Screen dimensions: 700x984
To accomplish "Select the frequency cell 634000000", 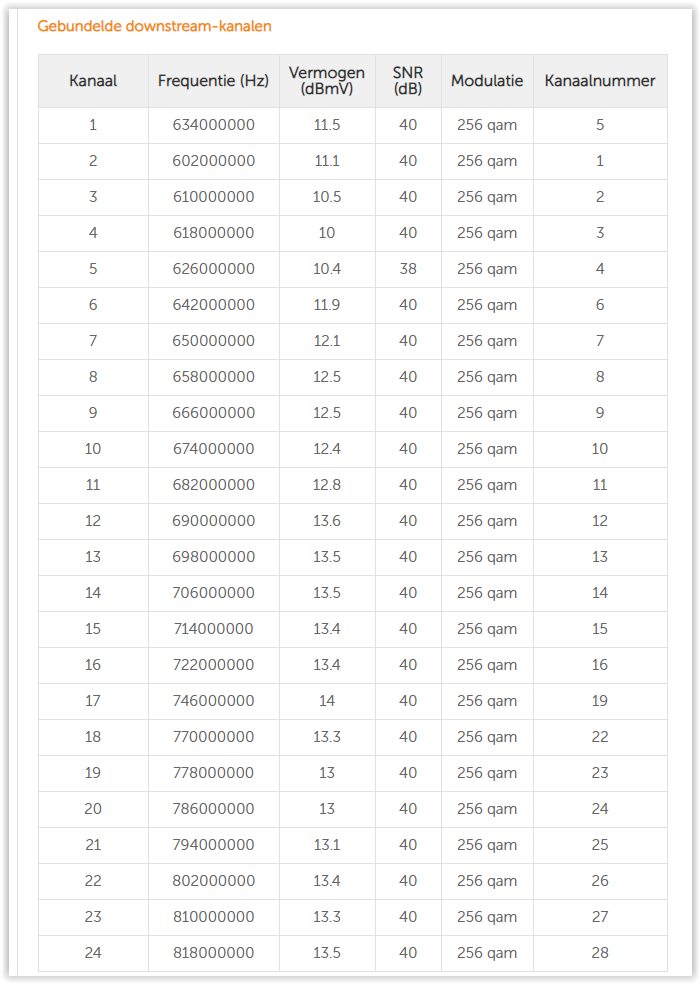I will coord(213,125).
